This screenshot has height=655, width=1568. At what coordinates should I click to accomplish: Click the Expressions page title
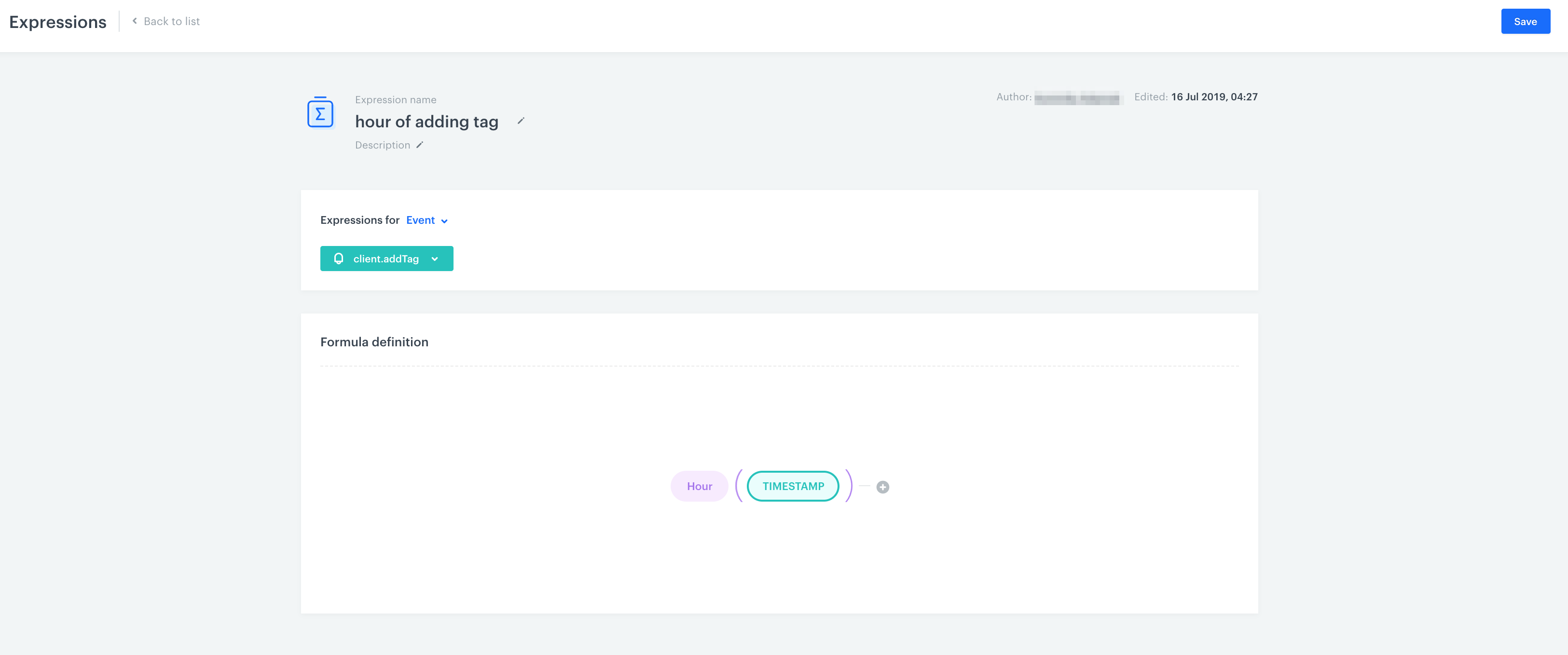coord(58,22)
